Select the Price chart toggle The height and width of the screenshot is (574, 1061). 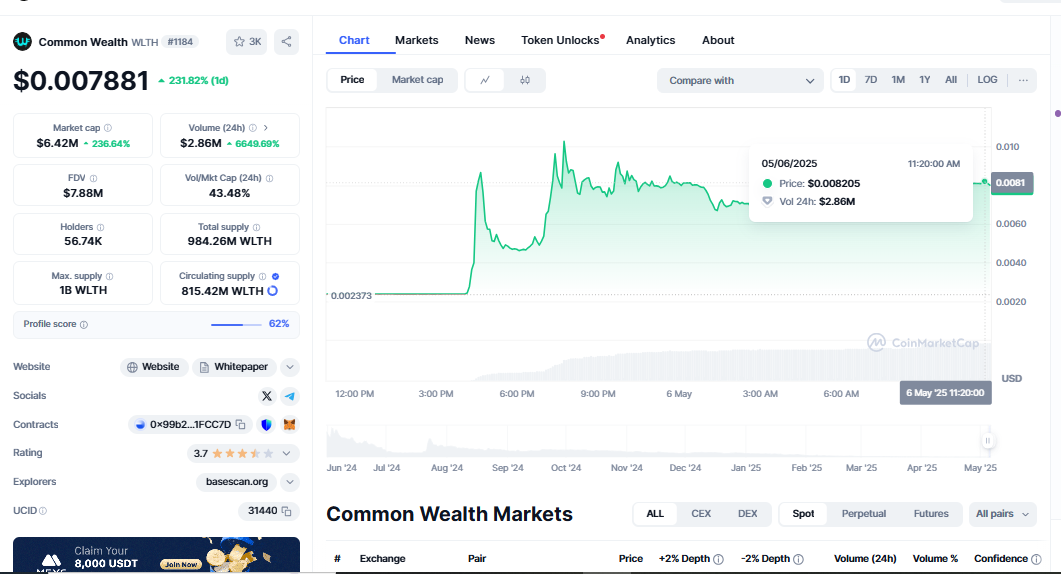[x=352, y=80]
